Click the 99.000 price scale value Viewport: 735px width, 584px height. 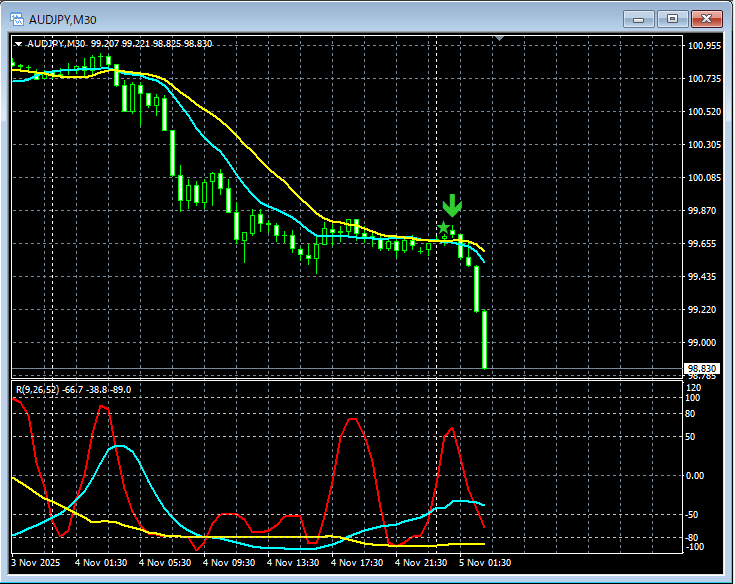point(702,343)
